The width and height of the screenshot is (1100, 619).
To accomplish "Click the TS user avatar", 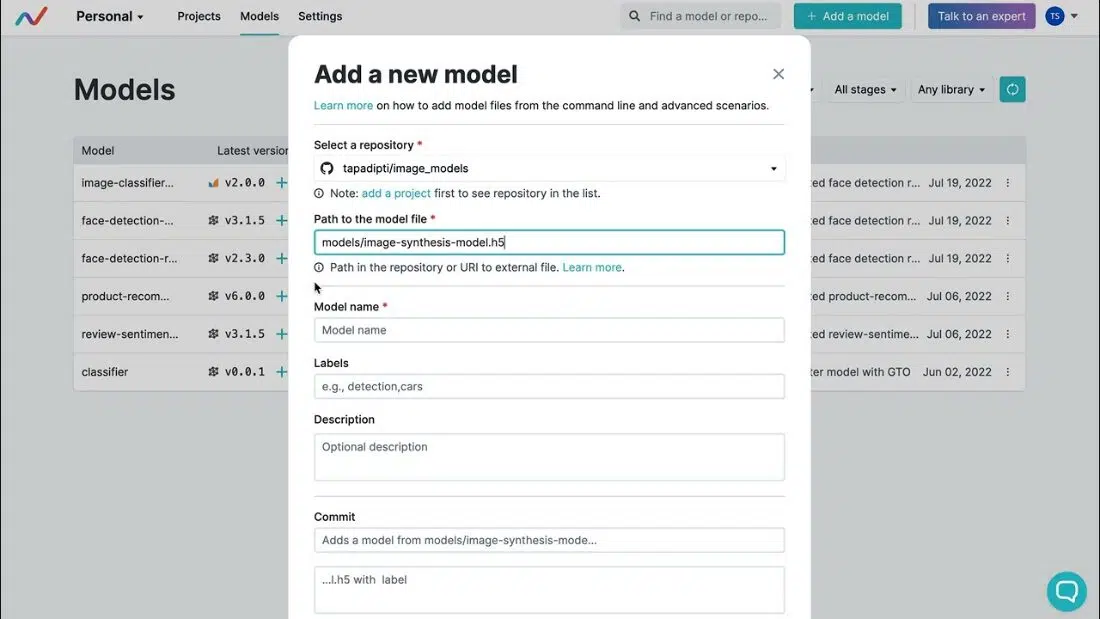I will click(1055, 16).
